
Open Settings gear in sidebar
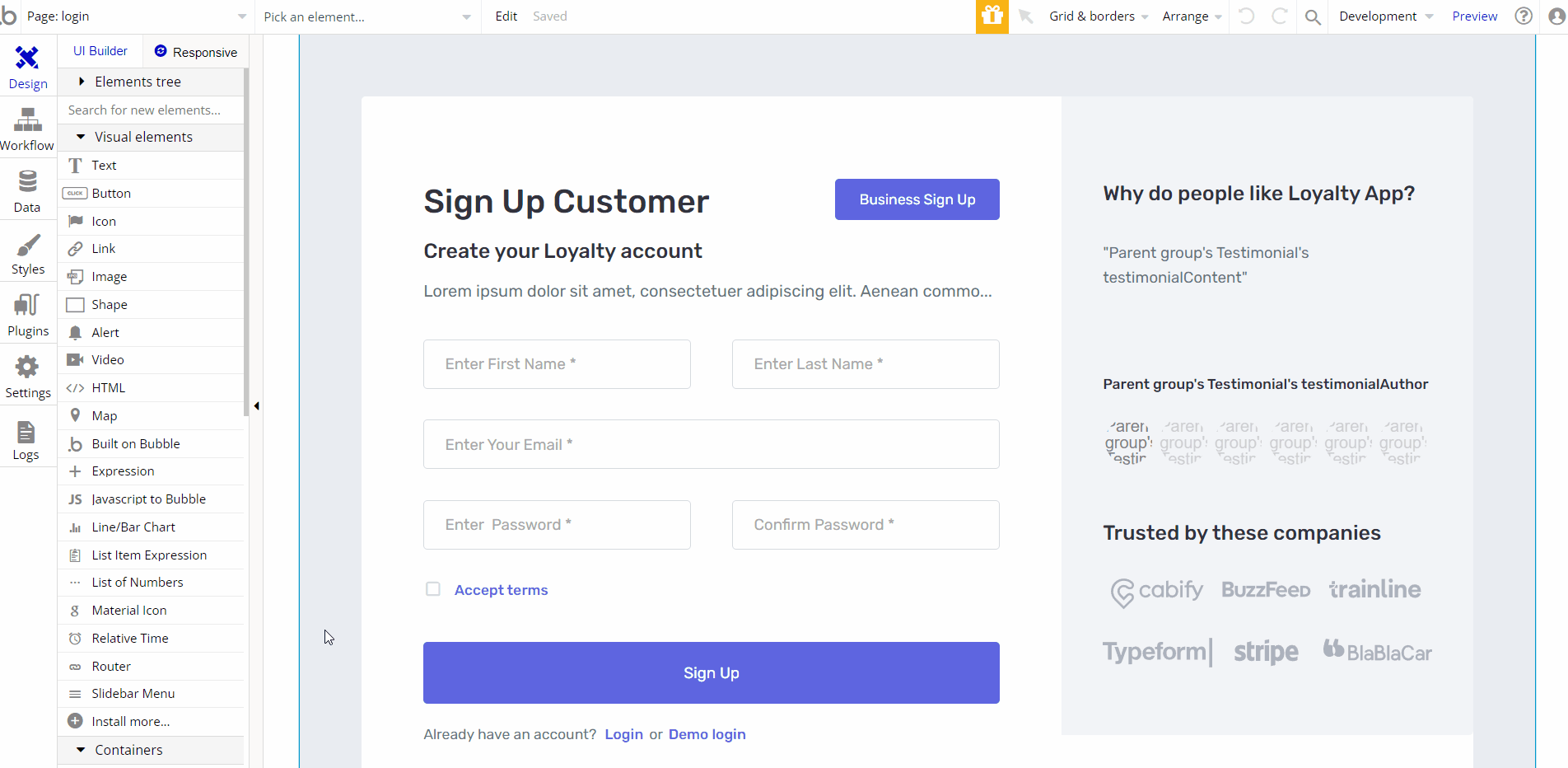click(x=27, y=368)
